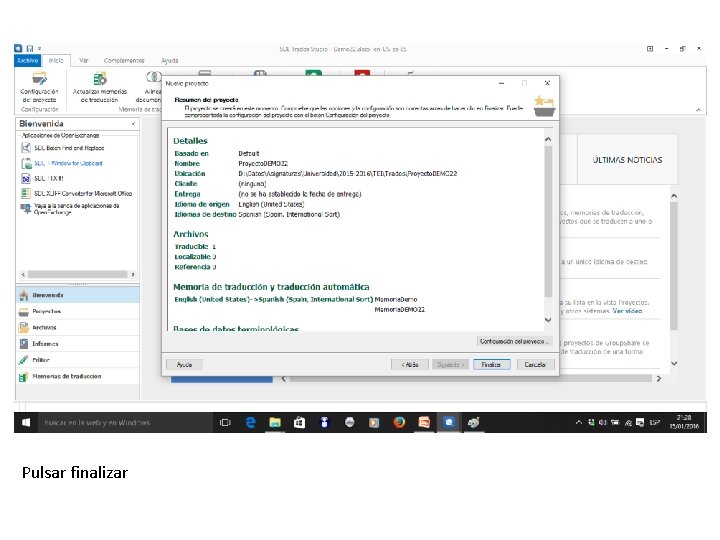Click the Cancelar button in the dialog
This screenshot has height=540, width=720.
(535, 365)
